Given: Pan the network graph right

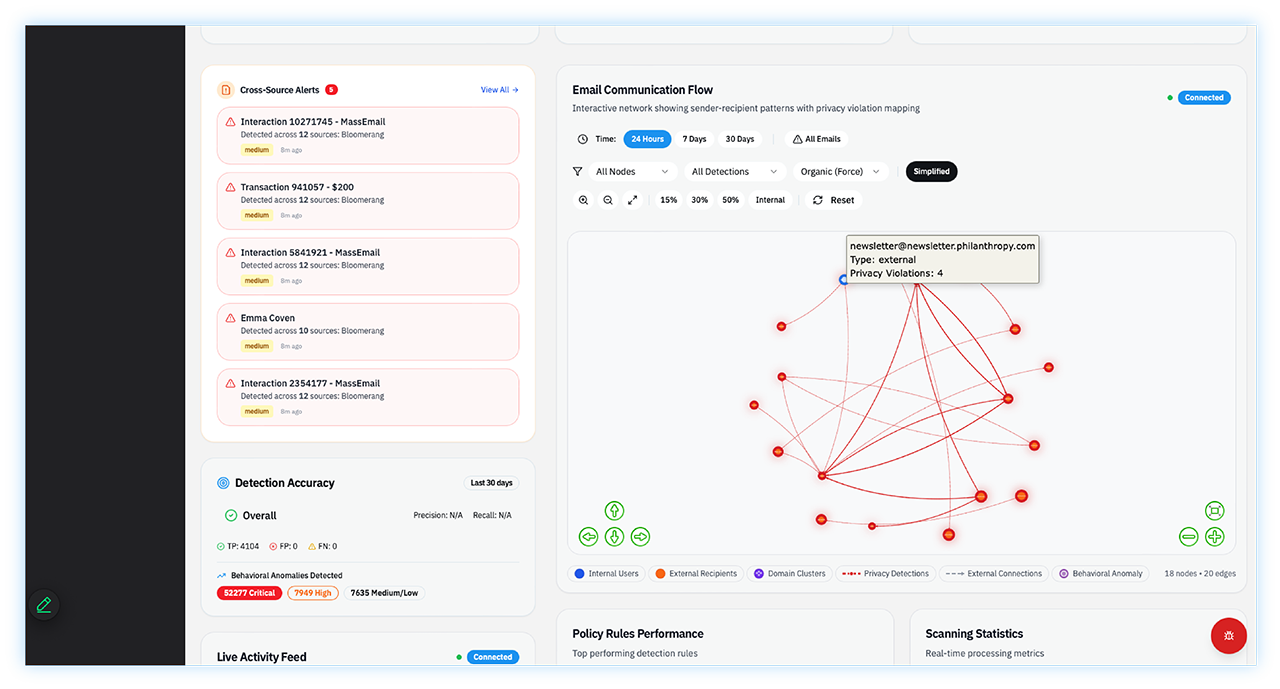Looking at the screenshot, I should [x=640, y=537].
